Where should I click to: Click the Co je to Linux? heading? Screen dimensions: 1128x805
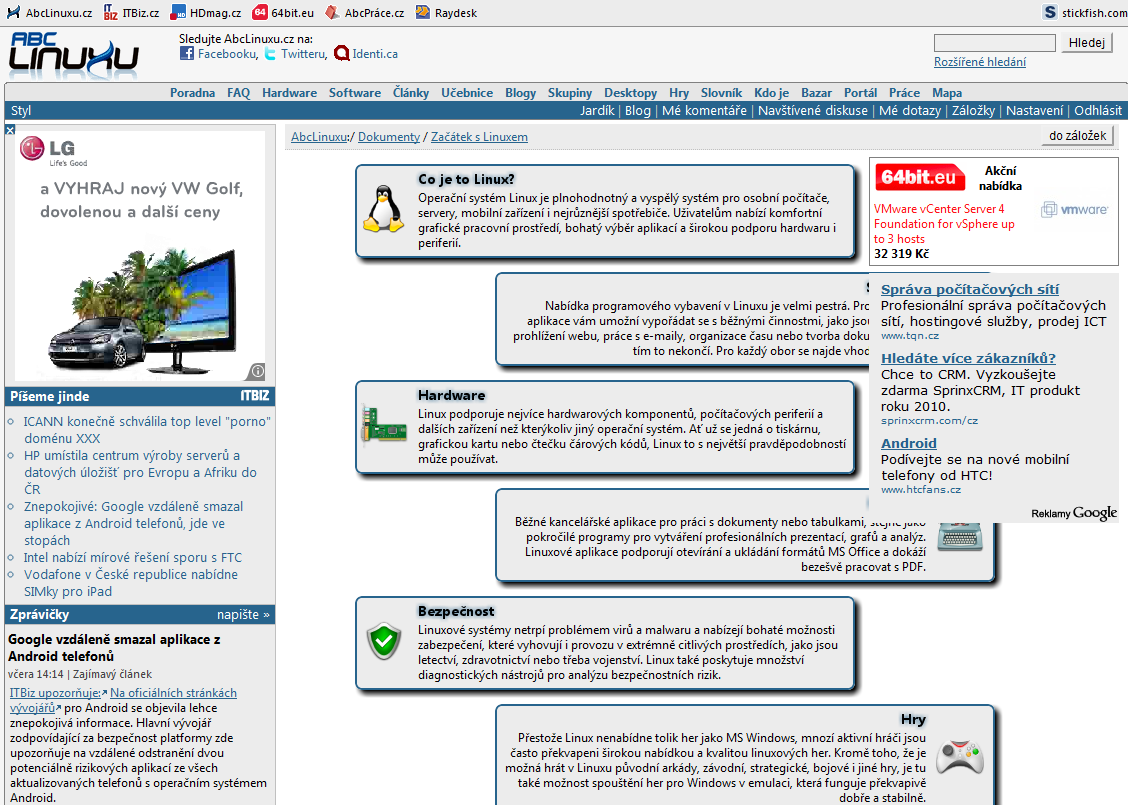point(466,179)
